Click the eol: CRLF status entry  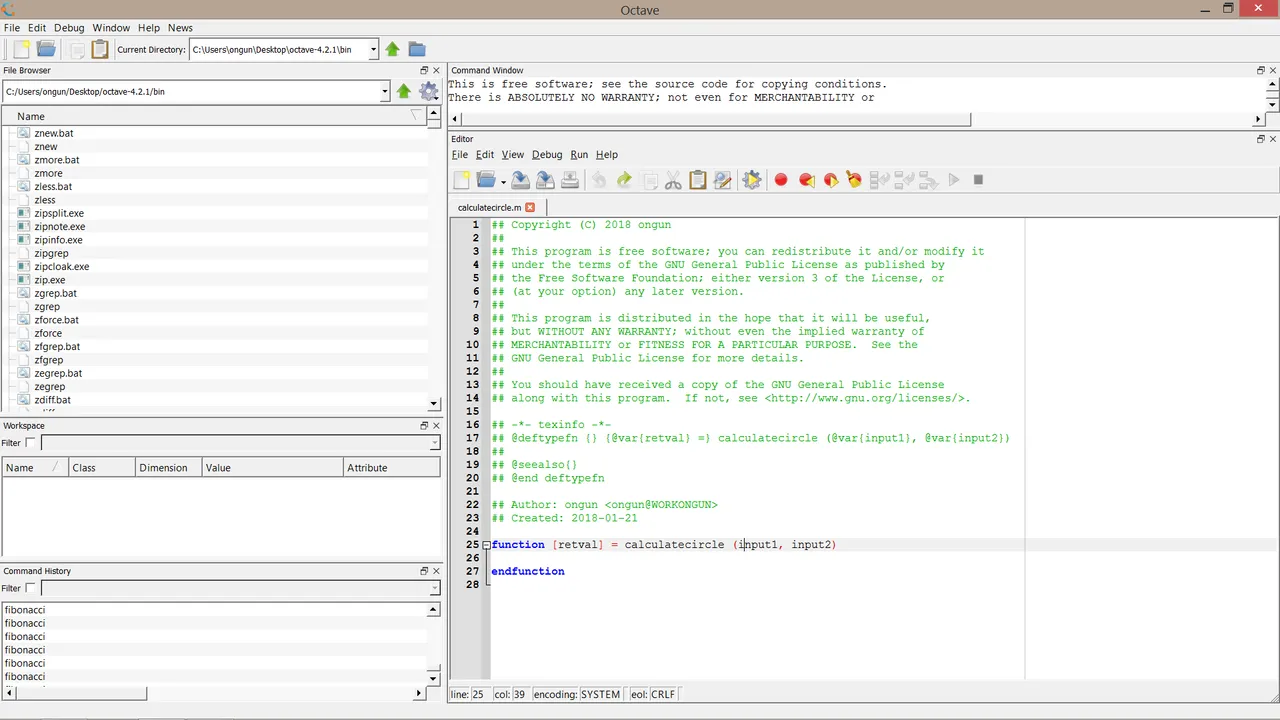(x=652, y=694)
